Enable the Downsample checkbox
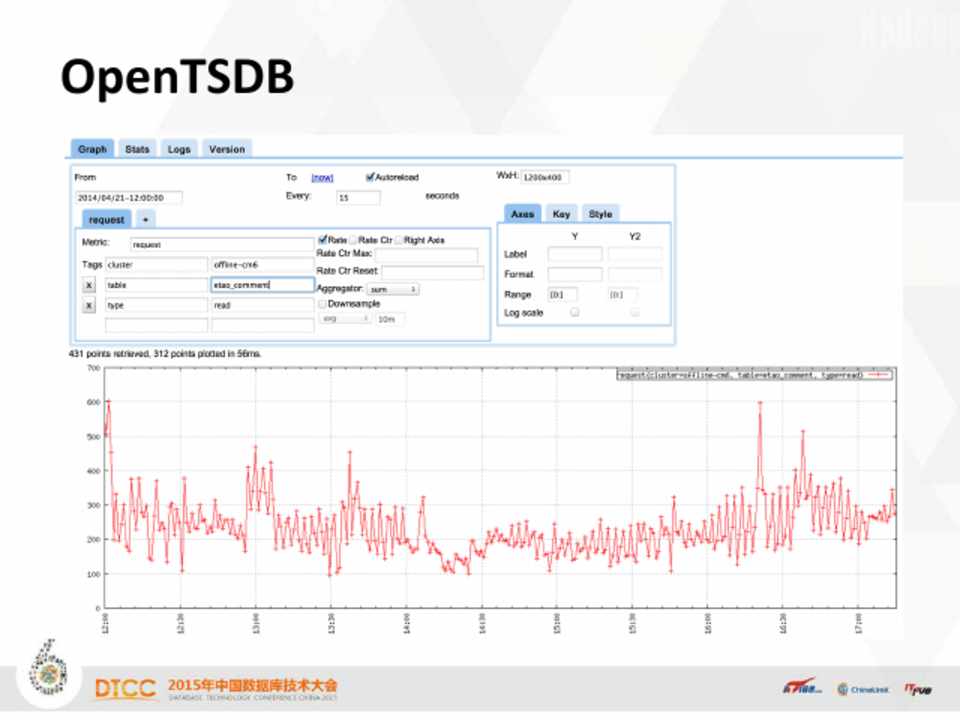The height and width of the screenshot is (720, 960). pyautogui.click(x=322, y=303)
